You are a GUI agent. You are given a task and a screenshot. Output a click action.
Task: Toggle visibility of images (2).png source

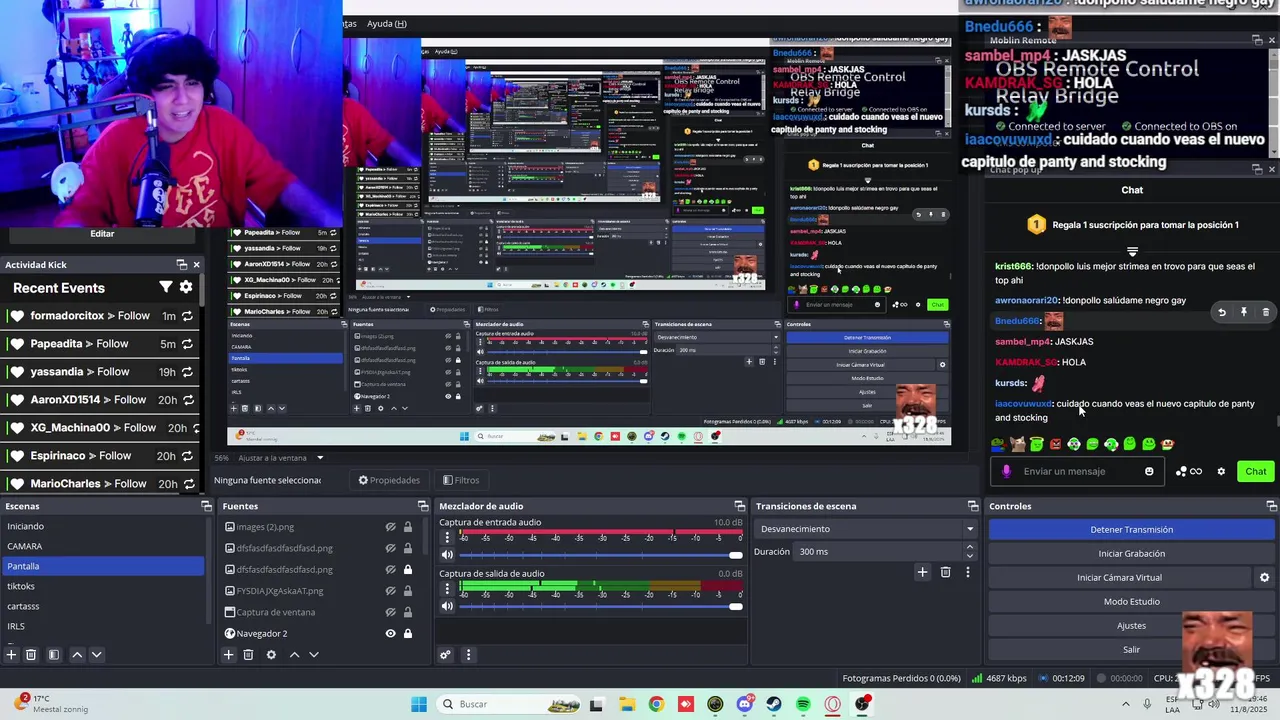tap(391, 527)
